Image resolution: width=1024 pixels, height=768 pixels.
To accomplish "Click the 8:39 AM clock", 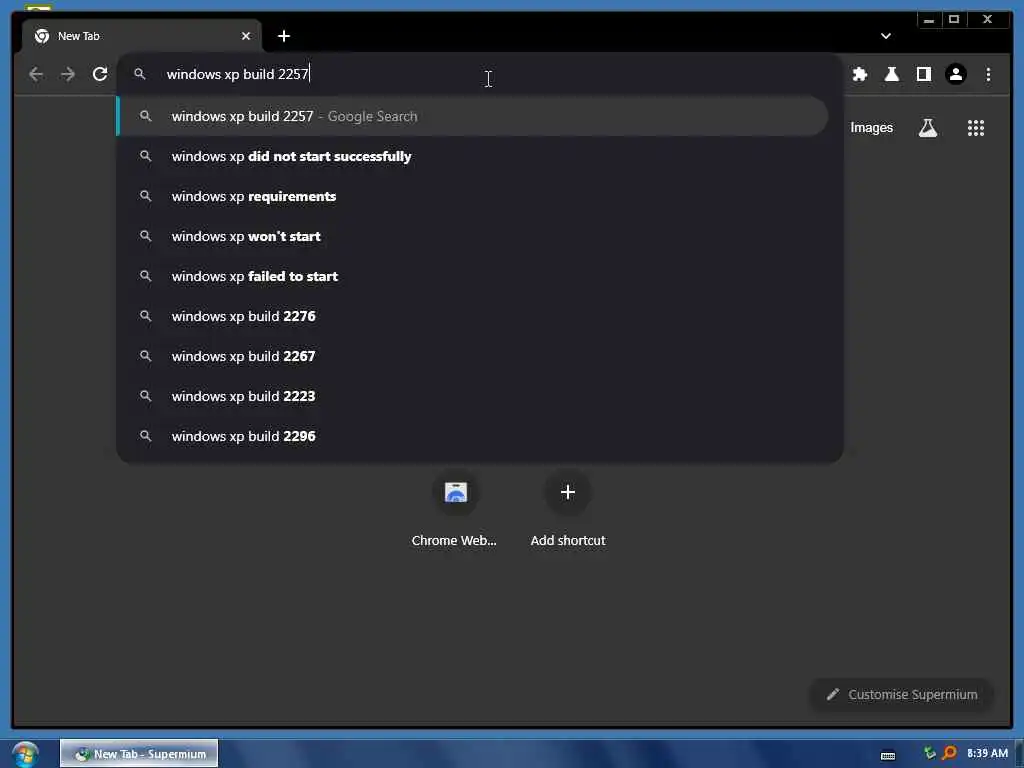I will (987, 753).
